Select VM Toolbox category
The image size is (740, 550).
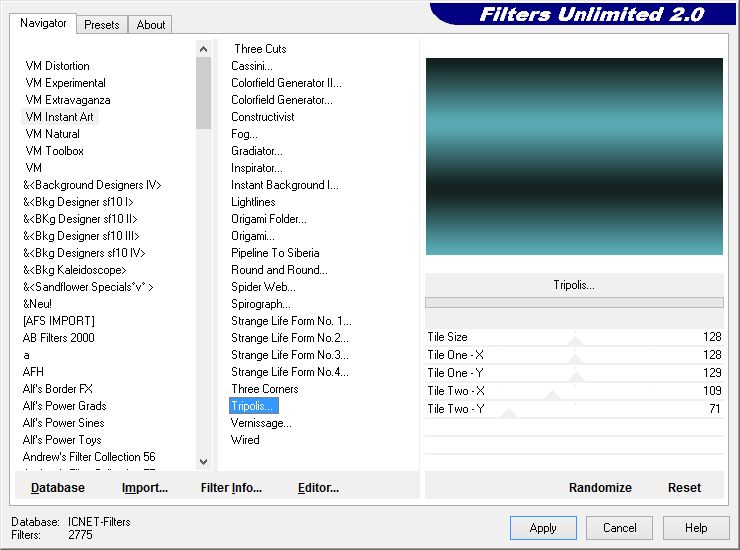pyautogui.click(x=55, y=151)
